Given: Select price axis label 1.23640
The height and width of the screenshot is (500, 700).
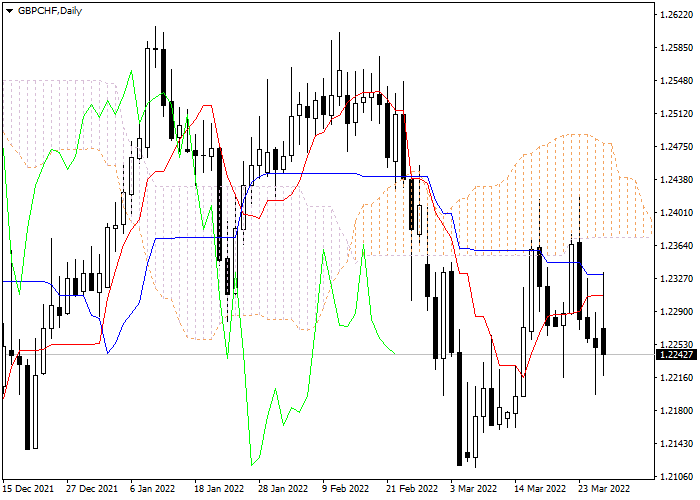Looking at the screenshot, I should [676, 246].
